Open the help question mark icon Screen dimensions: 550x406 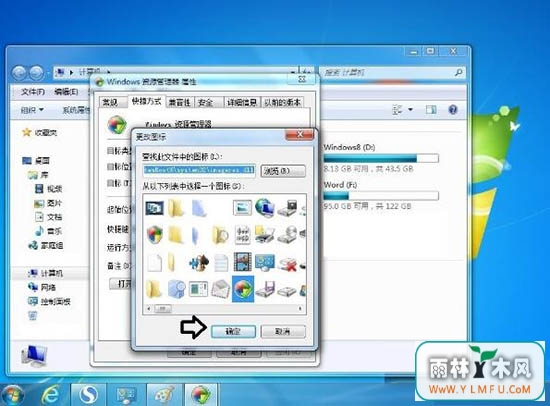453,110
